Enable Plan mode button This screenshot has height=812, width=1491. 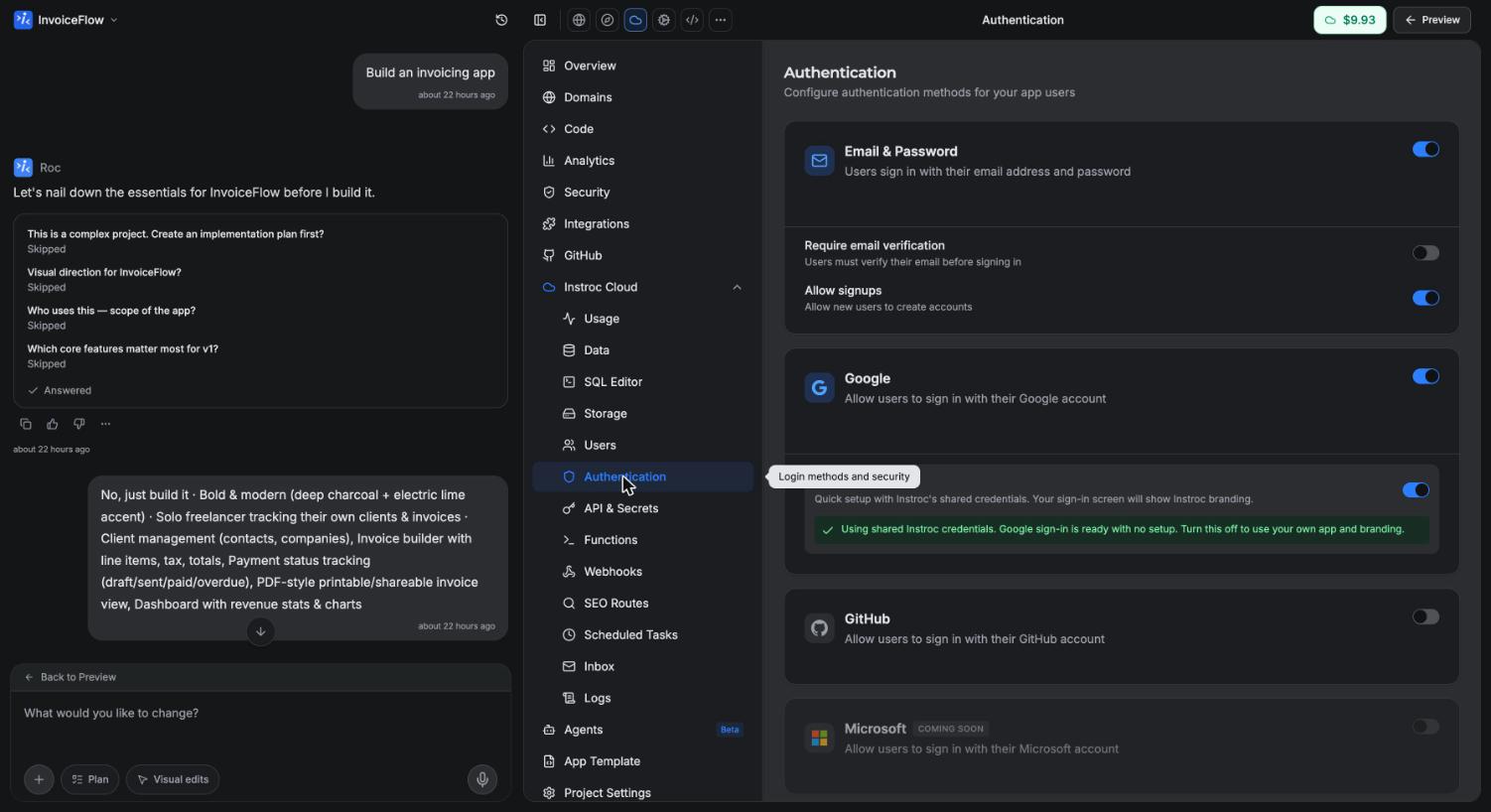coord(90,779)
